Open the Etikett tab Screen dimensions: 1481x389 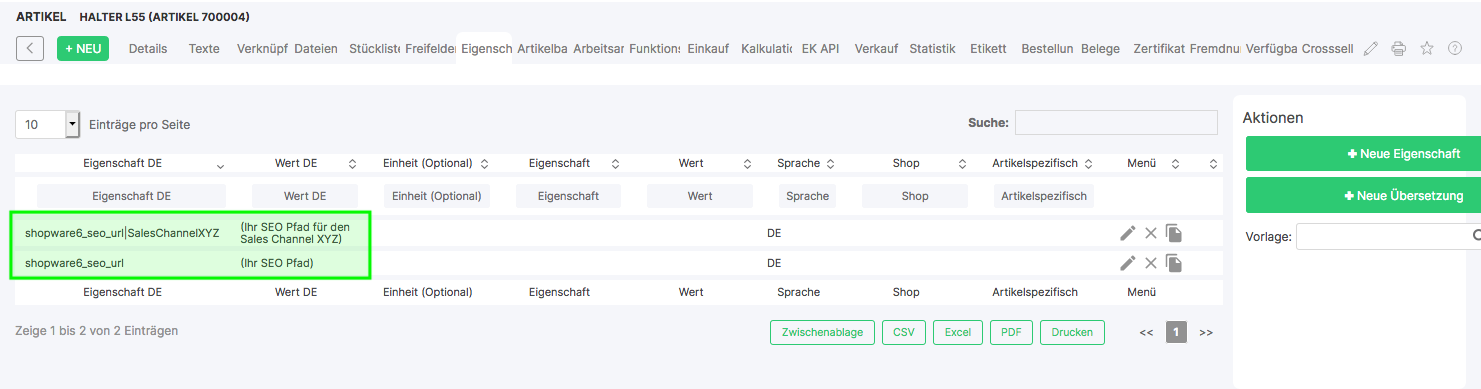pos(988,48)
